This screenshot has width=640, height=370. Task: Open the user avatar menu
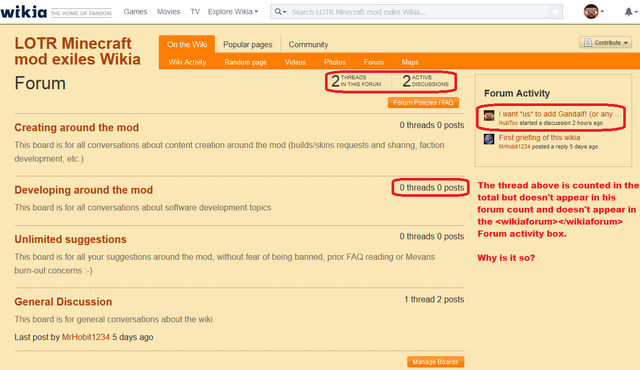click(x=593, y=12)
